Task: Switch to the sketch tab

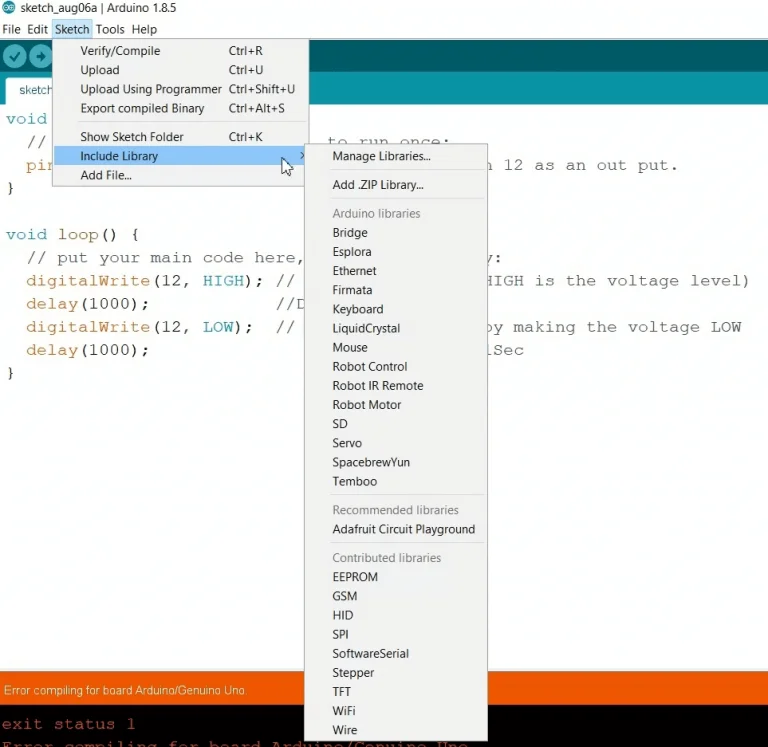Action: tap(29, 90)
